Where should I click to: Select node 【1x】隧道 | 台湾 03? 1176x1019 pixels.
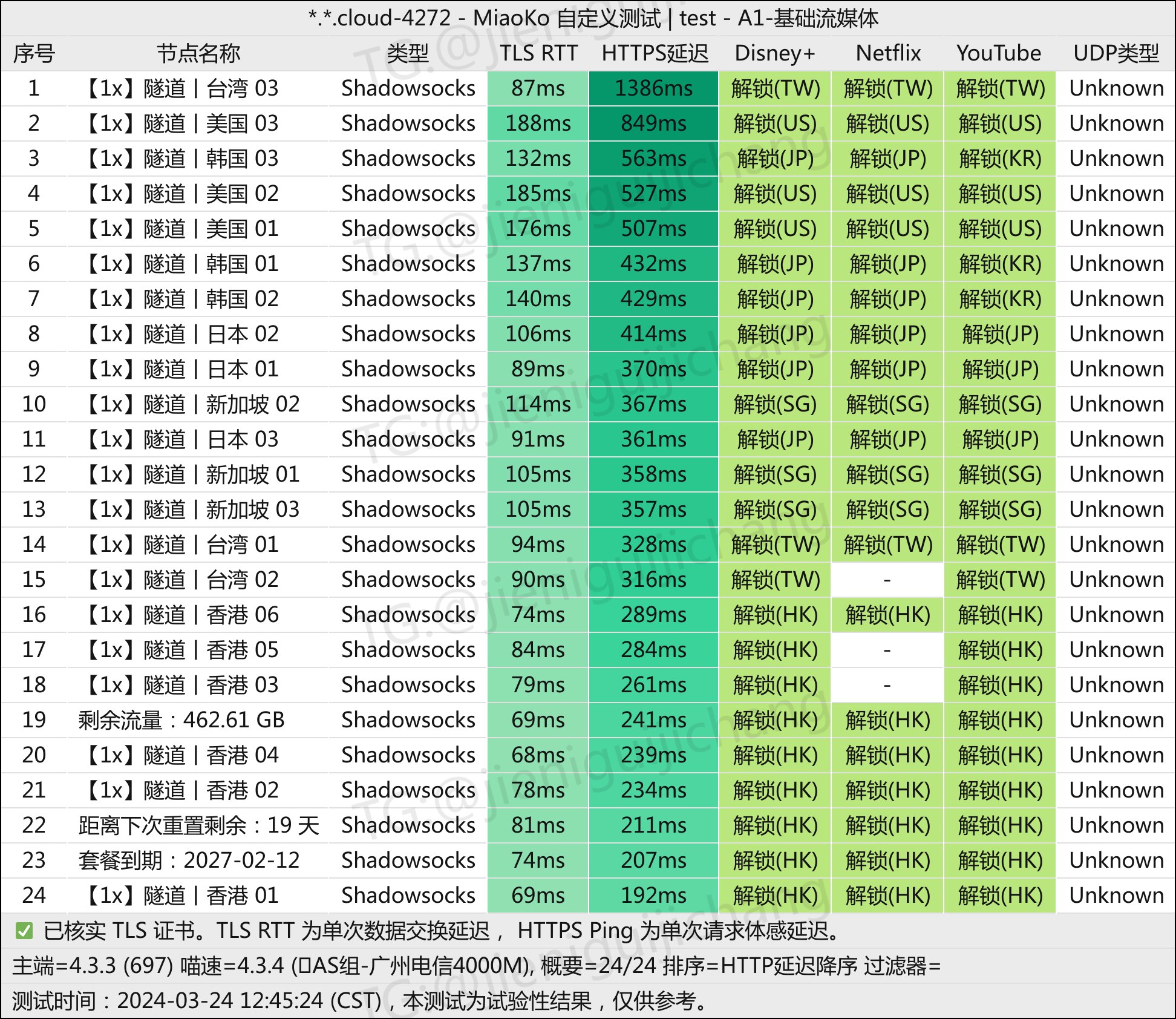coord(179,88)
